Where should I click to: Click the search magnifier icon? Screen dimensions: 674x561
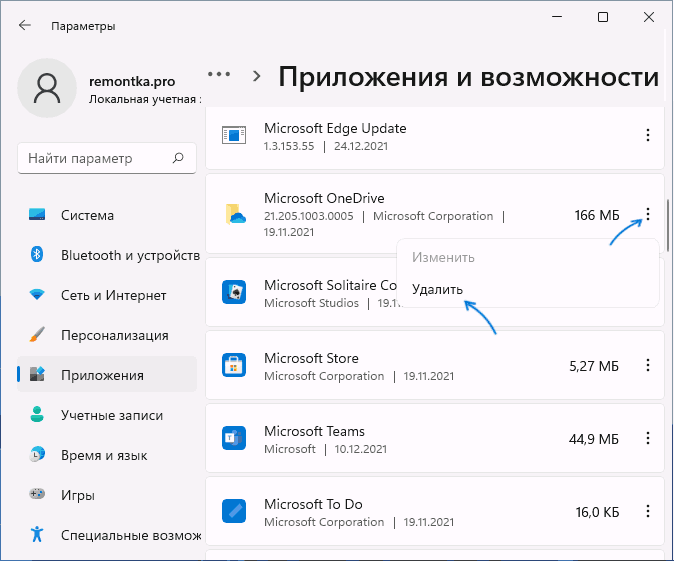tap(178, 158)
